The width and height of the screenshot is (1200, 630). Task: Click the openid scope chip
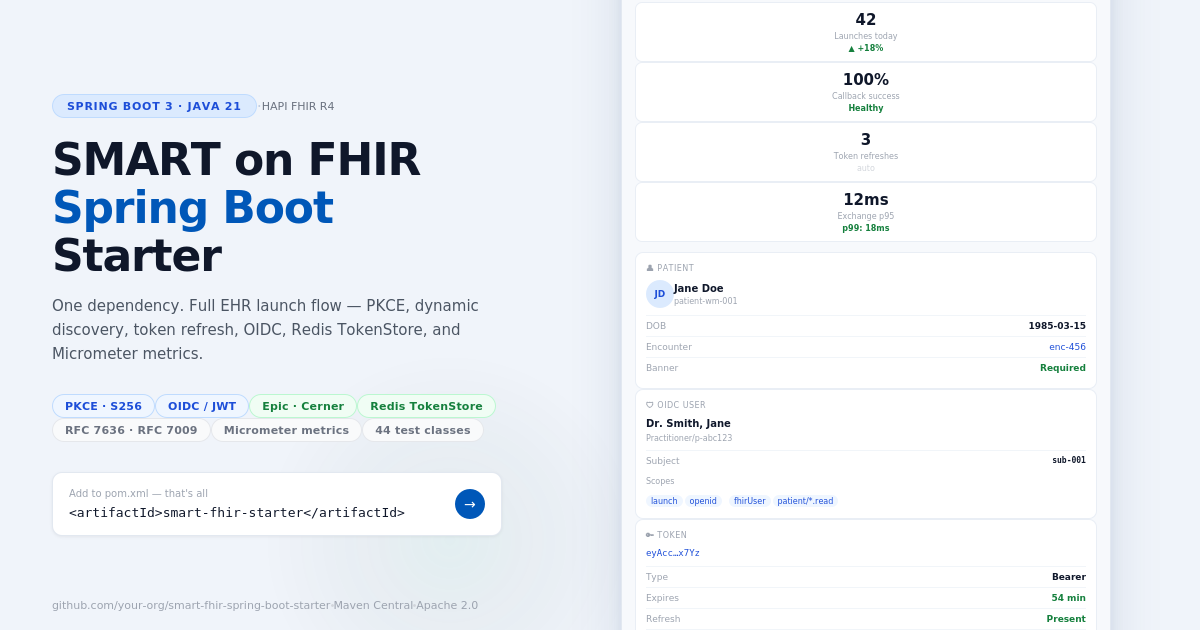[703, 501]
